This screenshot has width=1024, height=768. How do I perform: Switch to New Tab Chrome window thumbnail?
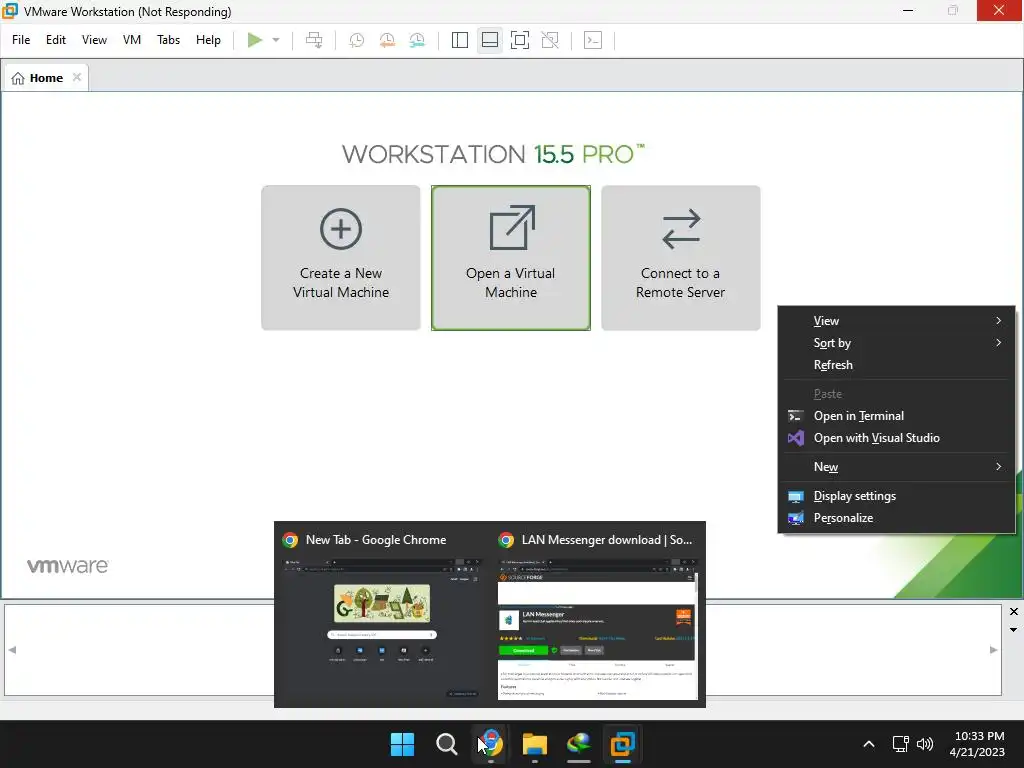[382, 615]
